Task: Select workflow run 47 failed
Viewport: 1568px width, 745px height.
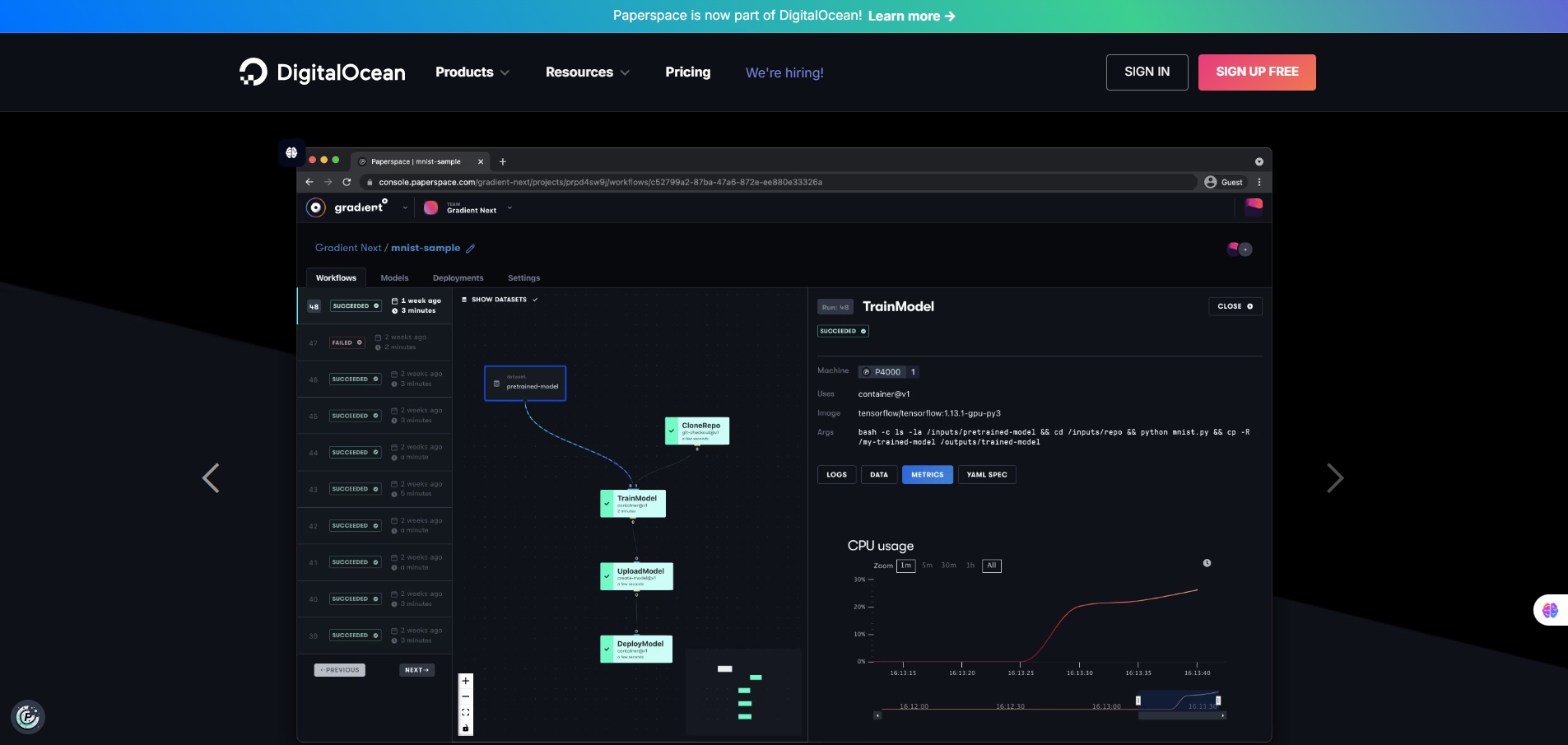Action: pyautogui.click(x=375, y=342)
